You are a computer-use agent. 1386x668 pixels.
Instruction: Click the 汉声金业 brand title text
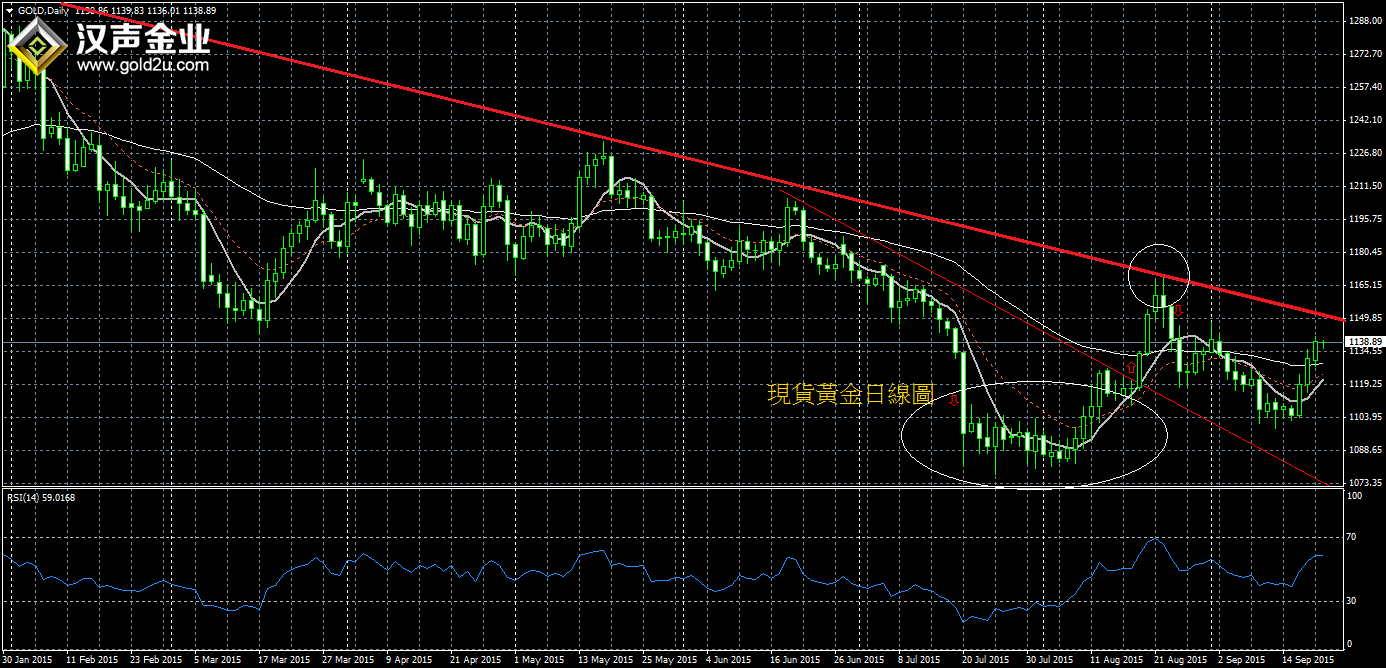tap(143, 39)
